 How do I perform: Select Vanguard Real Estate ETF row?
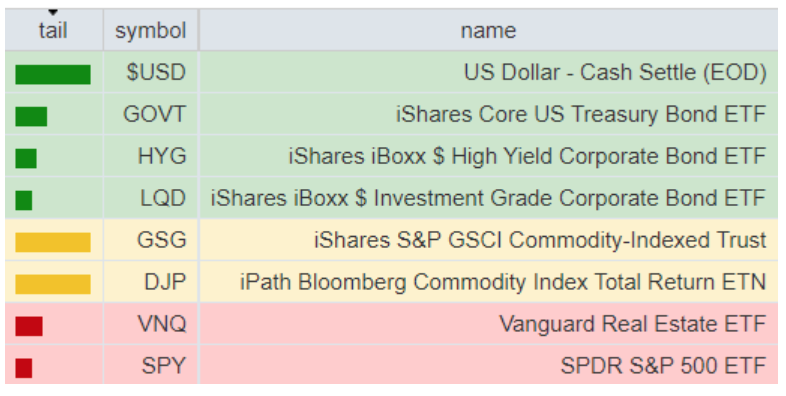391,323
